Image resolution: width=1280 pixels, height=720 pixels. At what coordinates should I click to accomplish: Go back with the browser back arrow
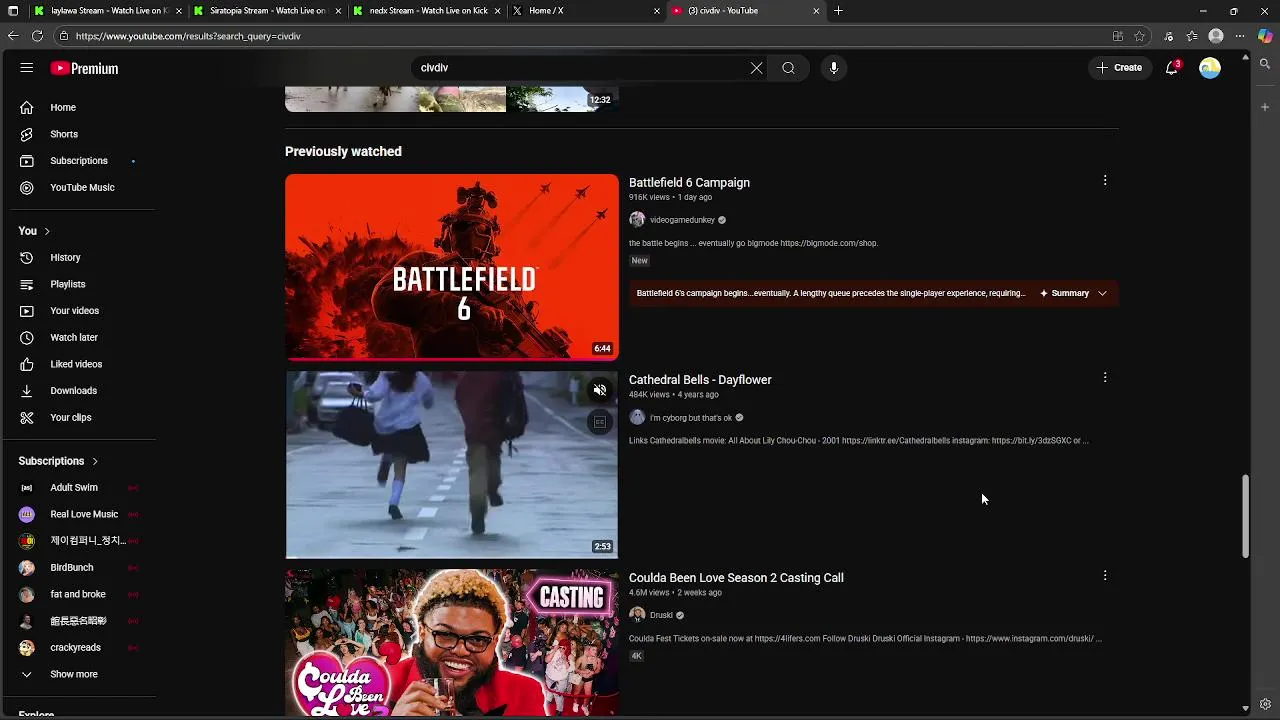click(x=12, y=36)
